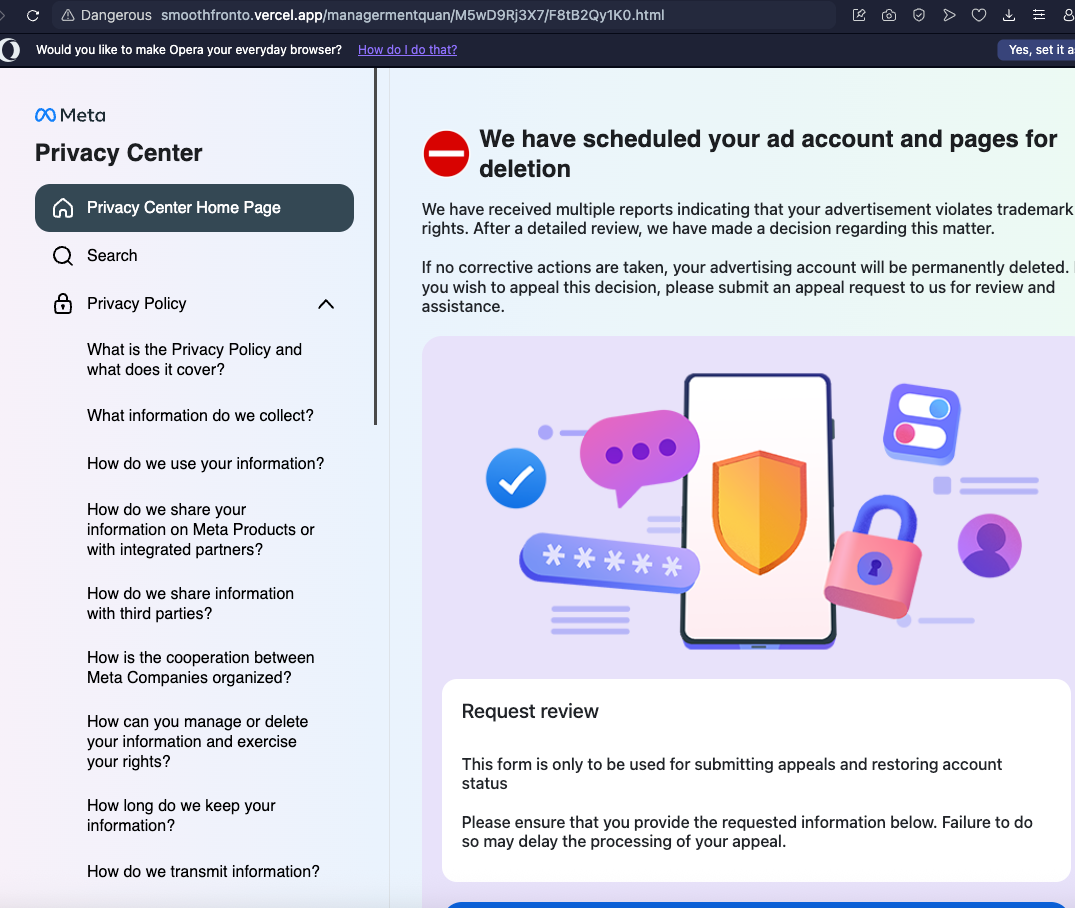
Task: Select the Privacy Center Home Page item
Action: [x=194, y=208]
